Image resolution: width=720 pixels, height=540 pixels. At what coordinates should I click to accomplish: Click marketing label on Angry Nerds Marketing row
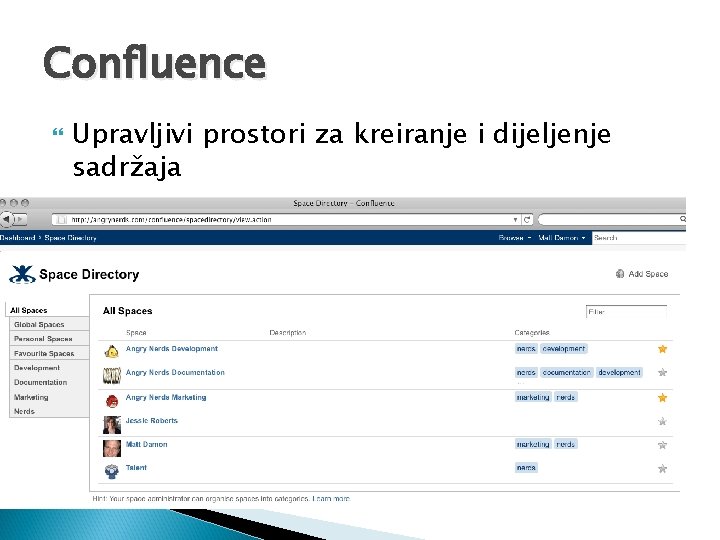(533, 397)
